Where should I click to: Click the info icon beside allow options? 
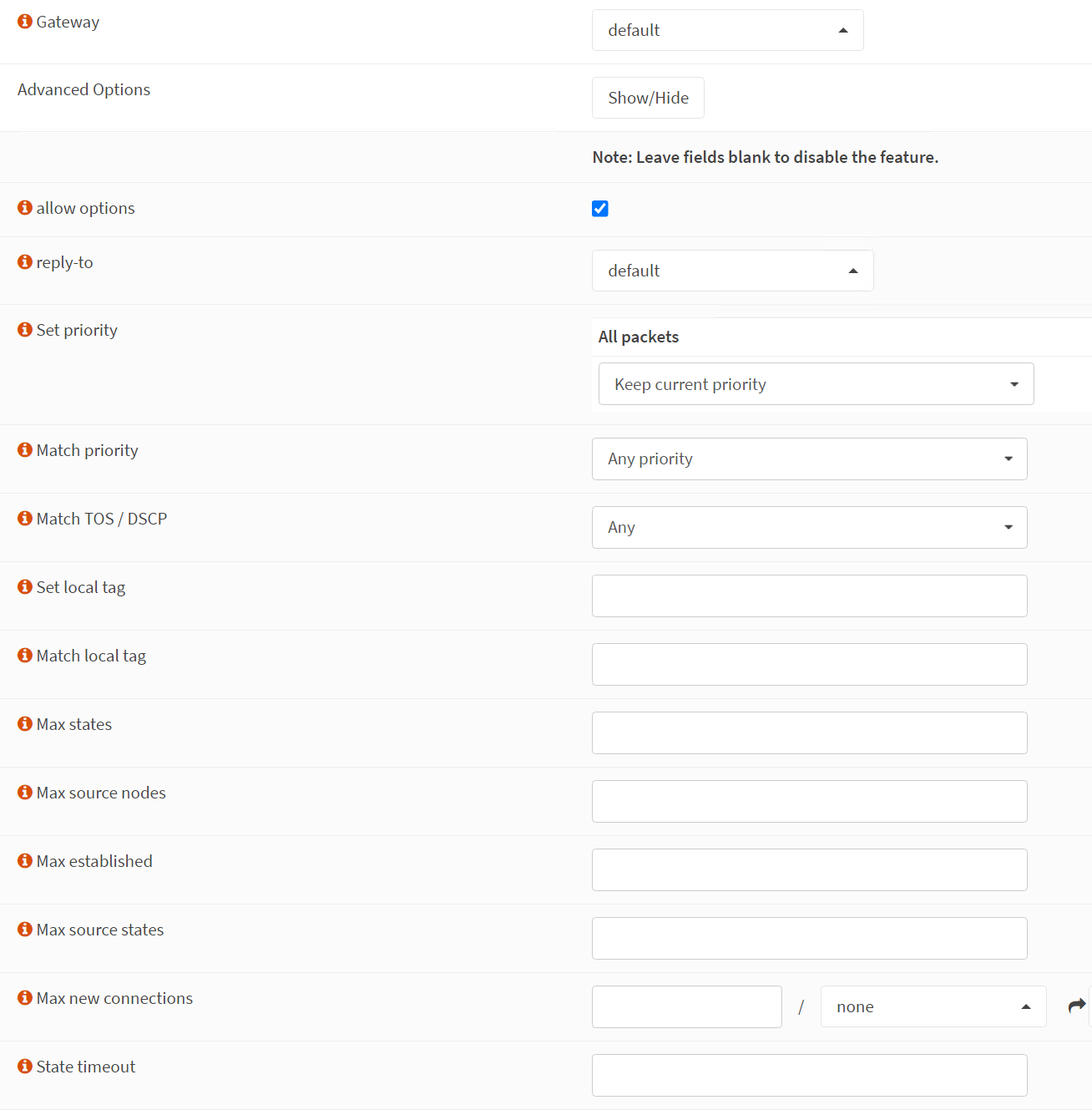pos(25,207)
